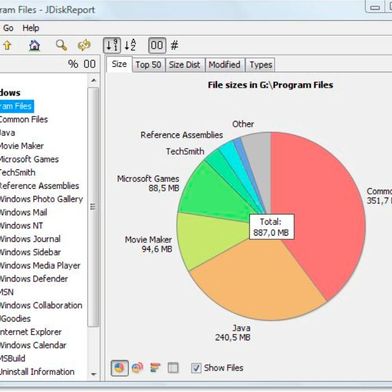The width and height of the screenshot is (392, 392).
Task: Select the highlighted Program Files tree item
Action: click(16, 106)
